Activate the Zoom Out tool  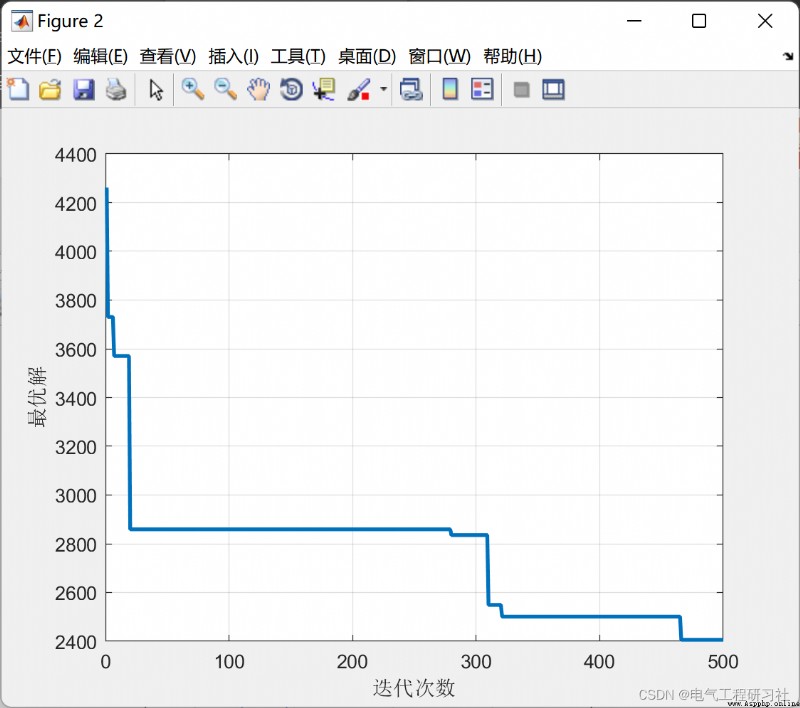click(x=226, y=89)
